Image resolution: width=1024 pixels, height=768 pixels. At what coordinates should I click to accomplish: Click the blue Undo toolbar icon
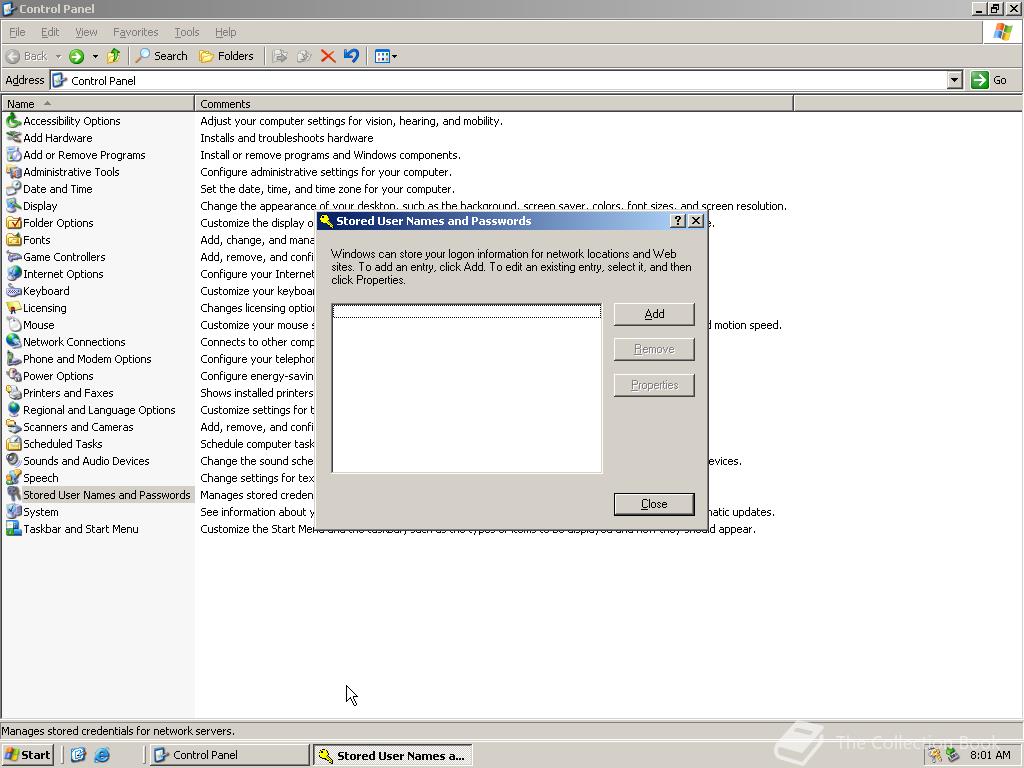point(351,56)
